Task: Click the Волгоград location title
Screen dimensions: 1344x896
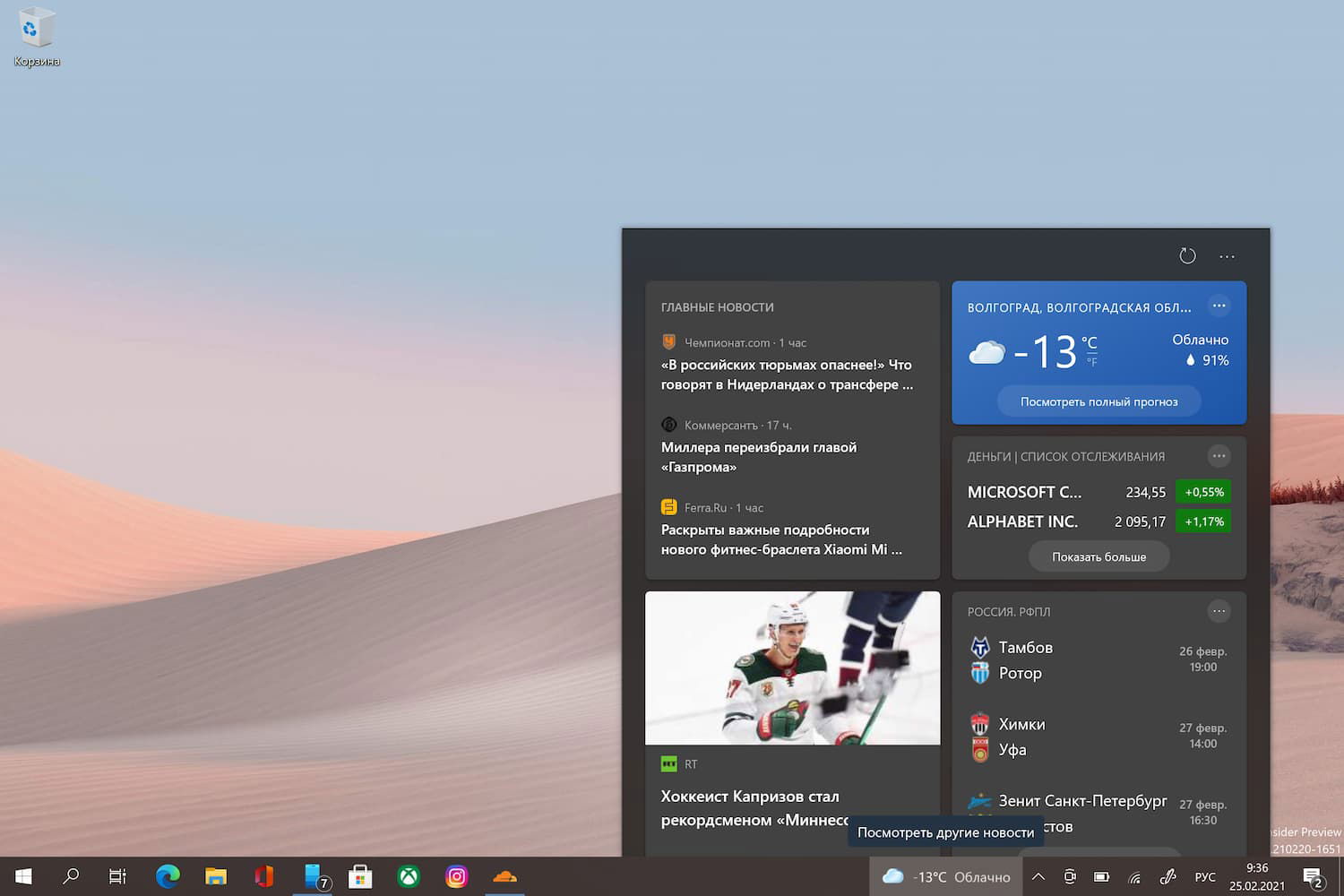Action: pyautogui.click(x=1079, y=307)
